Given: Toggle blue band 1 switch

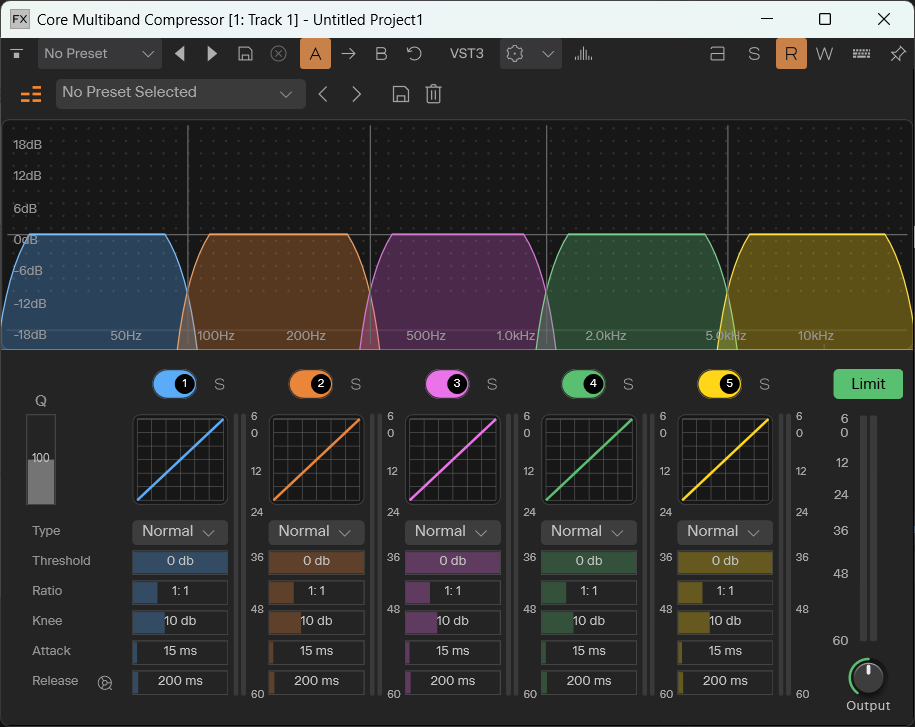Looking at the screenshot, I should [174, 384].
